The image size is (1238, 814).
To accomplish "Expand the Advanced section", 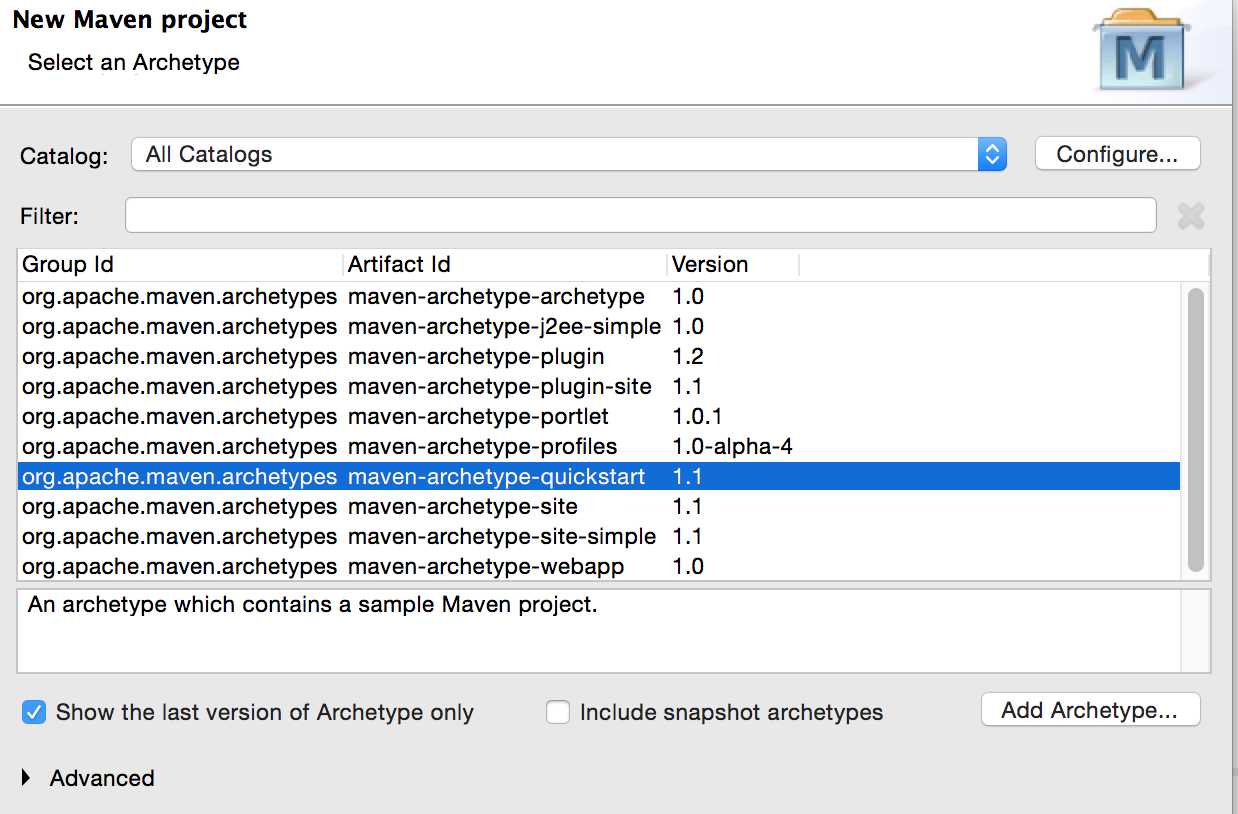I will [x=27, y=778].
